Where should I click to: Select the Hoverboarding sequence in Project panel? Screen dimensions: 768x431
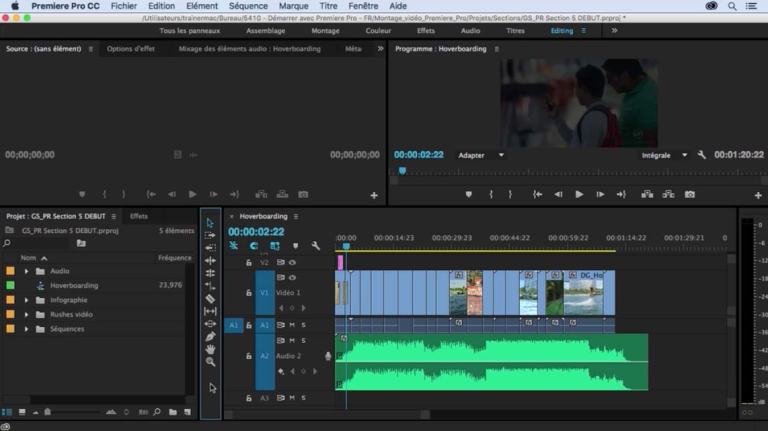pos(74,285)
